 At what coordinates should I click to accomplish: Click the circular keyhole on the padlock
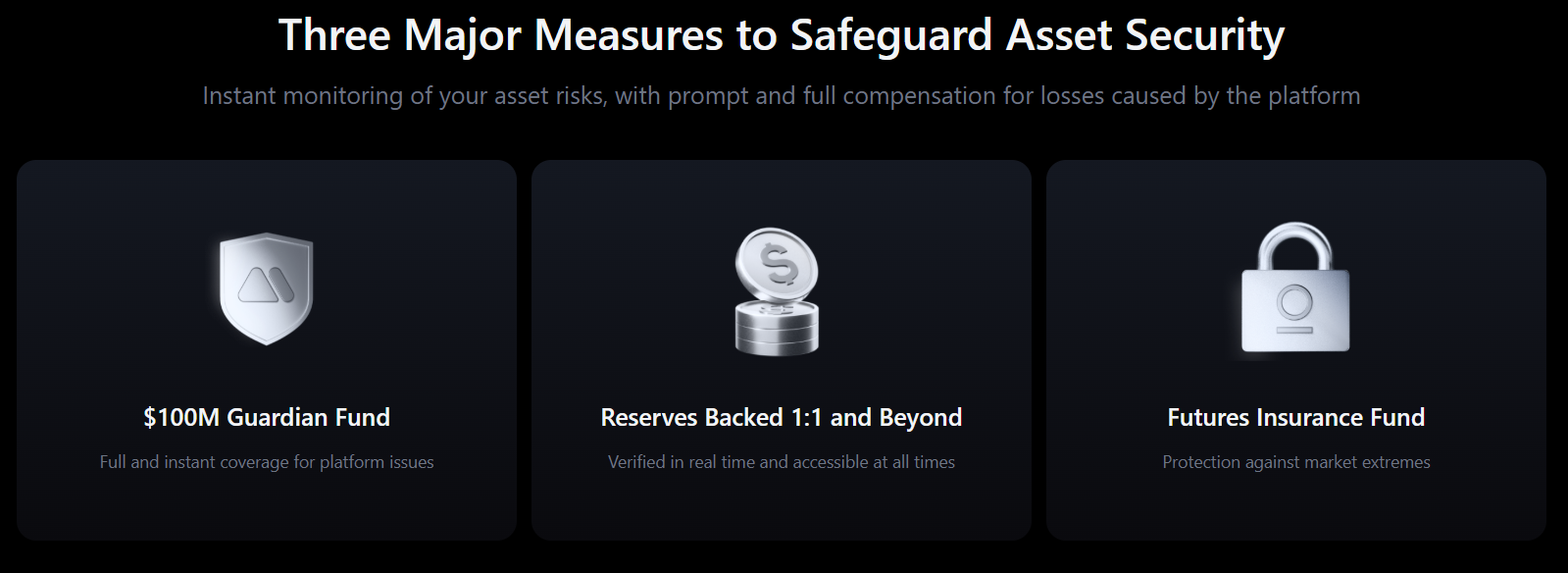(1295, 301)
